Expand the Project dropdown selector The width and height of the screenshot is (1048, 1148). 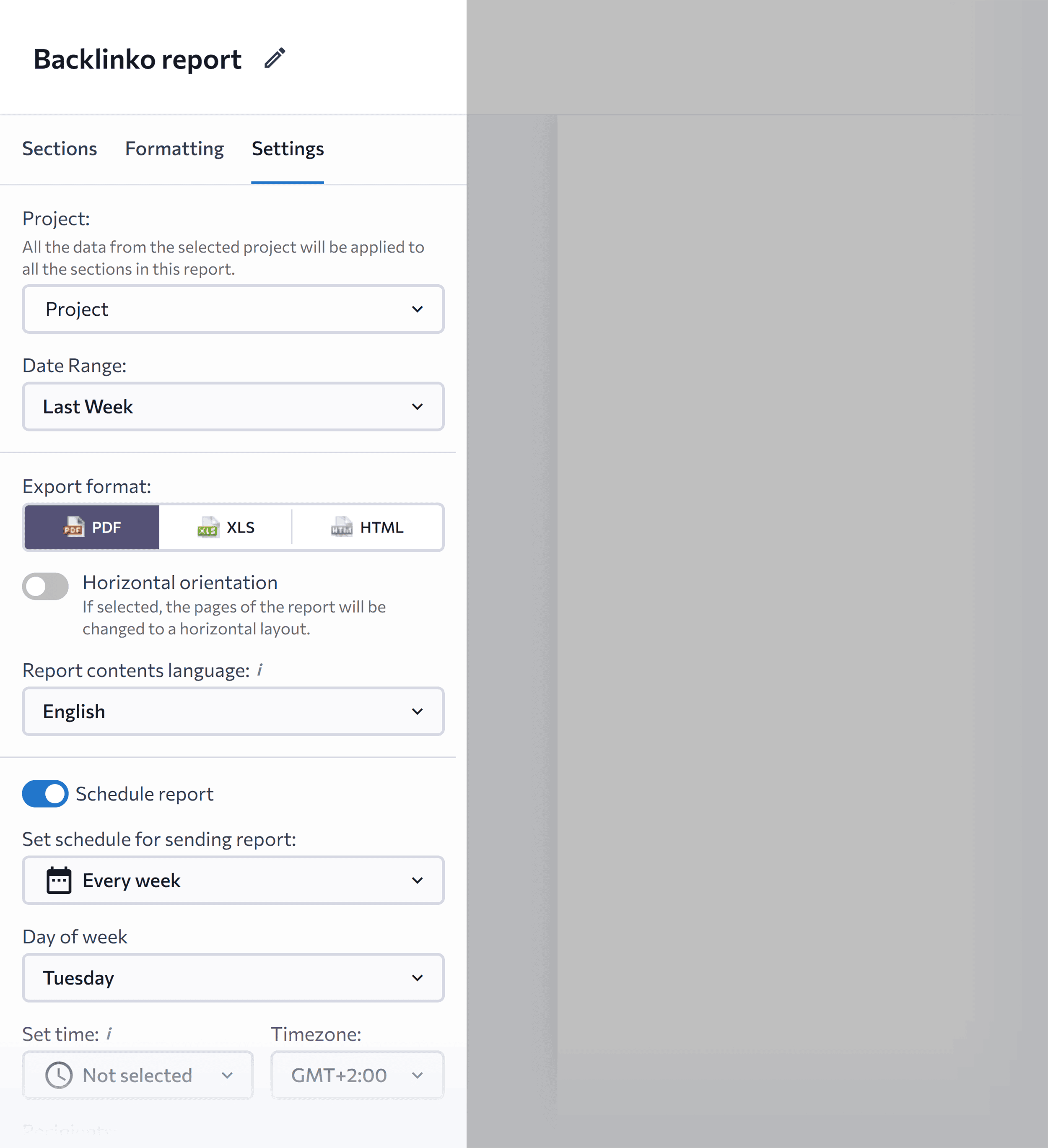tap(233, 309)
